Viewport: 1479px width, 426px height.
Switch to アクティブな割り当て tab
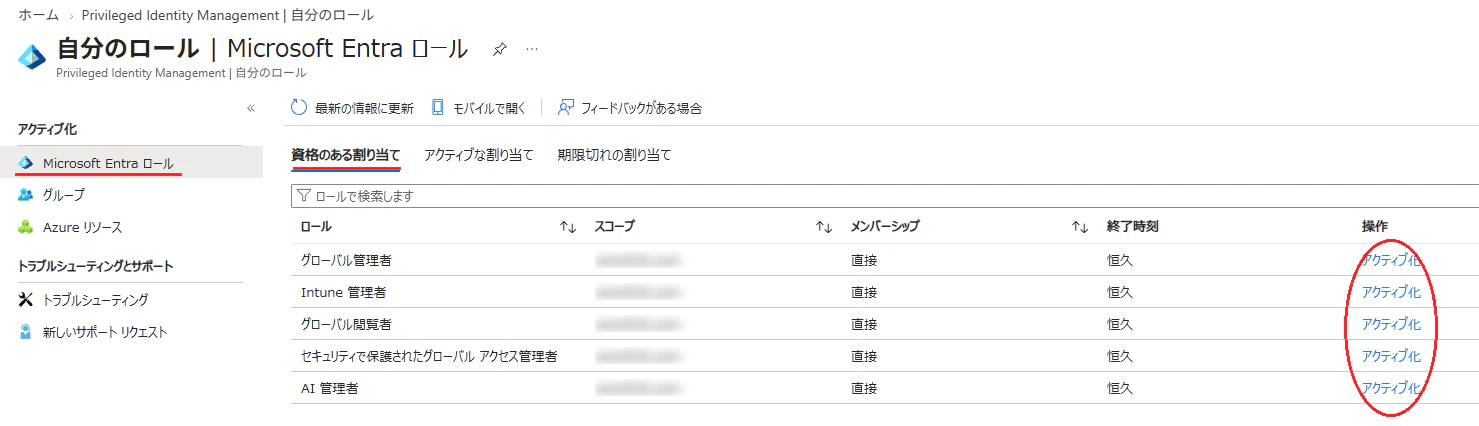(479, 155)
